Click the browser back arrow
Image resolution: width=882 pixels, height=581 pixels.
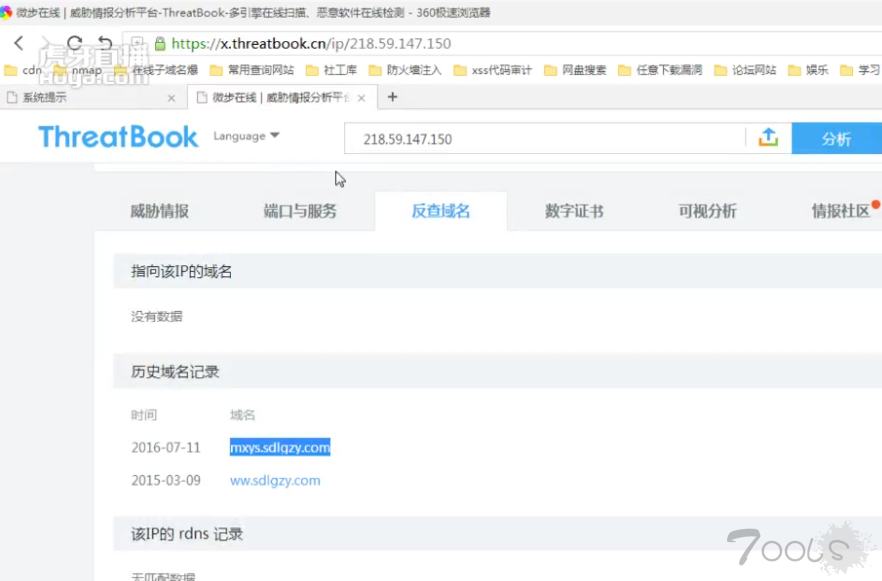[19, 43]
